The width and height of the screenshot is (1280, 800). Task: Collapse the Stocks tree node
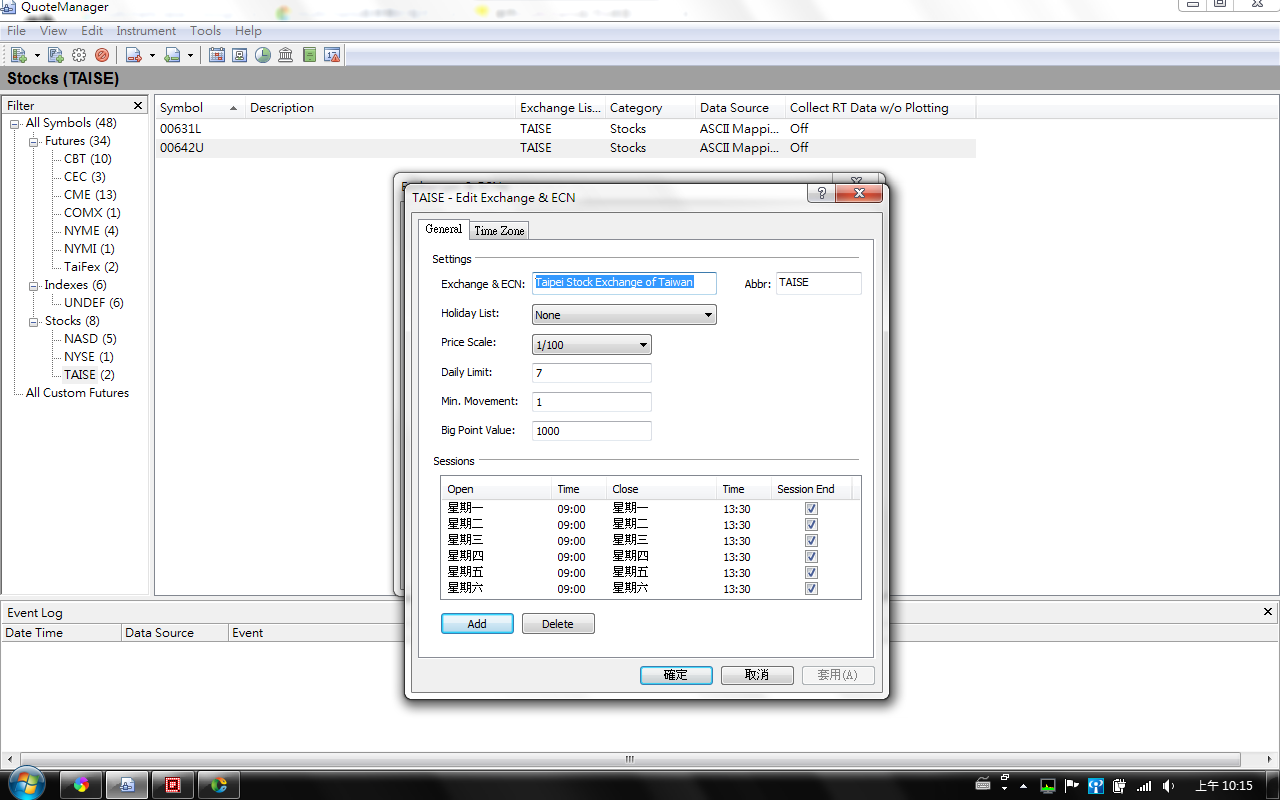pos(34,321)
